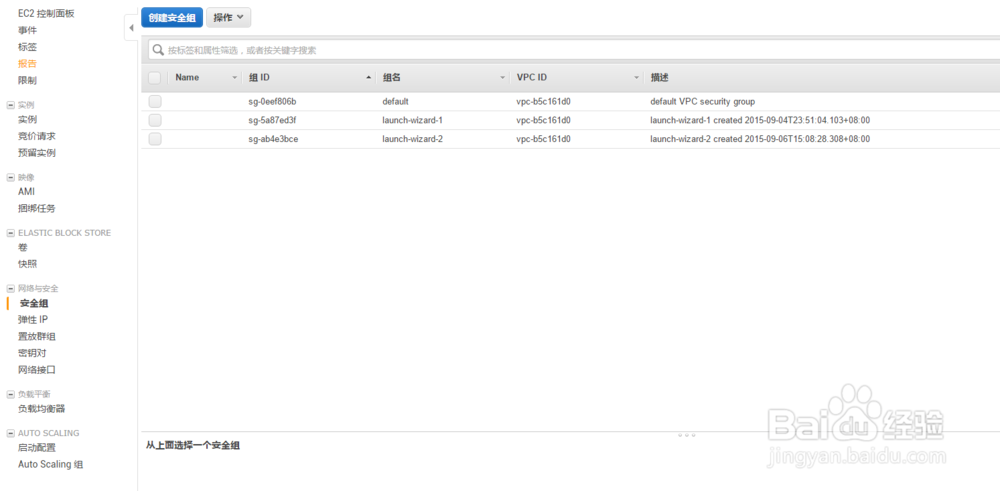Click group ID sg-0eef806b

tap(272, 101)
